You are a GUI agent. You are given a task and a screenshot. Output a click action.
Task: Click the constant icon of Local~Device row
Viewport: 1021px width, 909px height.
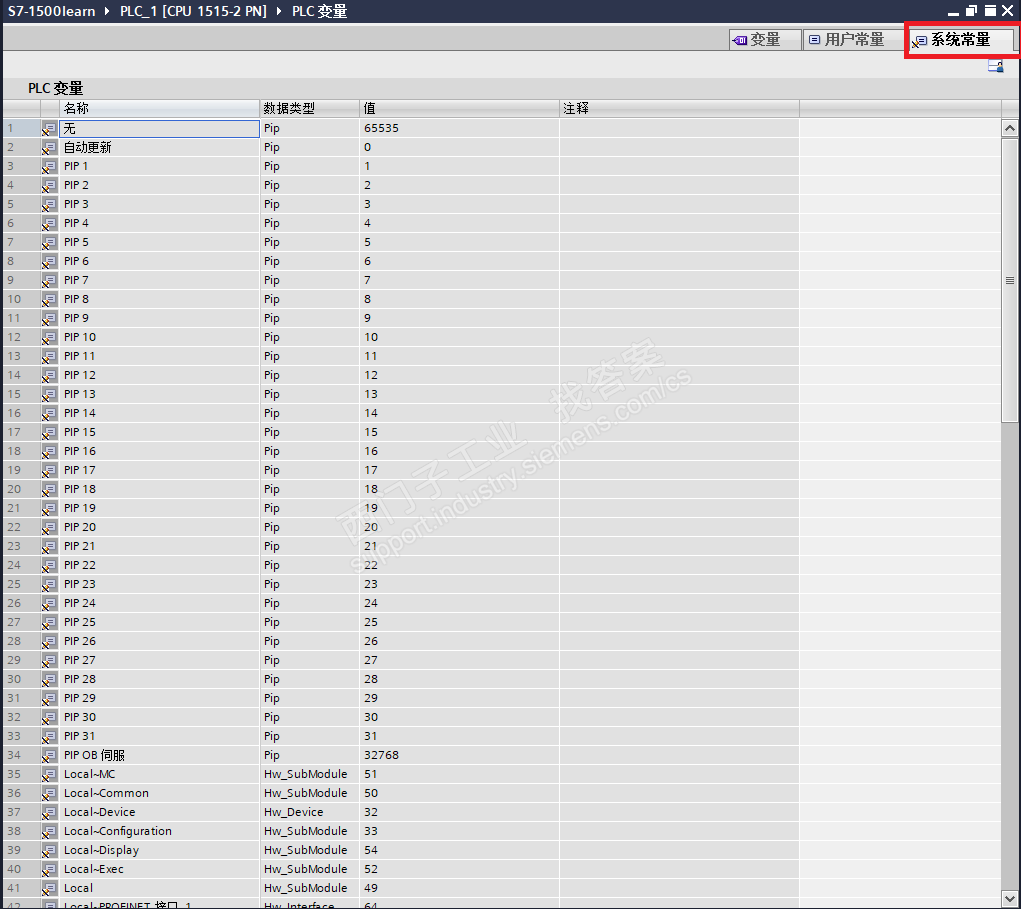(x=49, y=813)
